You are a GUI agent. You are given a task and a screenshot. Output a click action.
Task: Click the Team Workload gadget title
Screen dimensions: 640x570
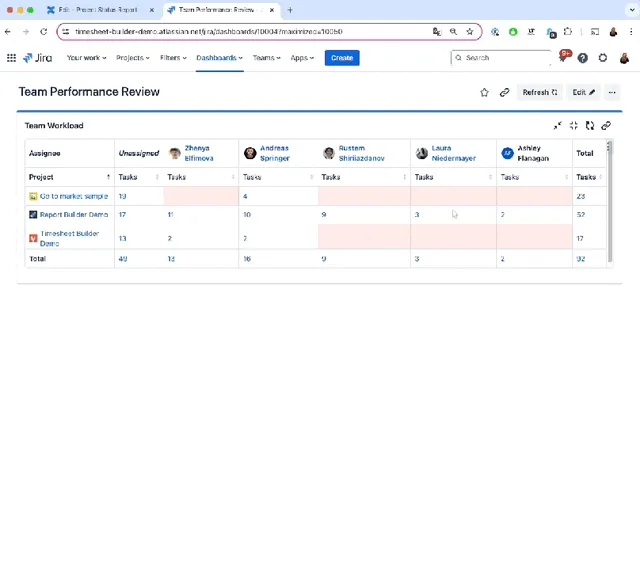click(x=54, y=126)
